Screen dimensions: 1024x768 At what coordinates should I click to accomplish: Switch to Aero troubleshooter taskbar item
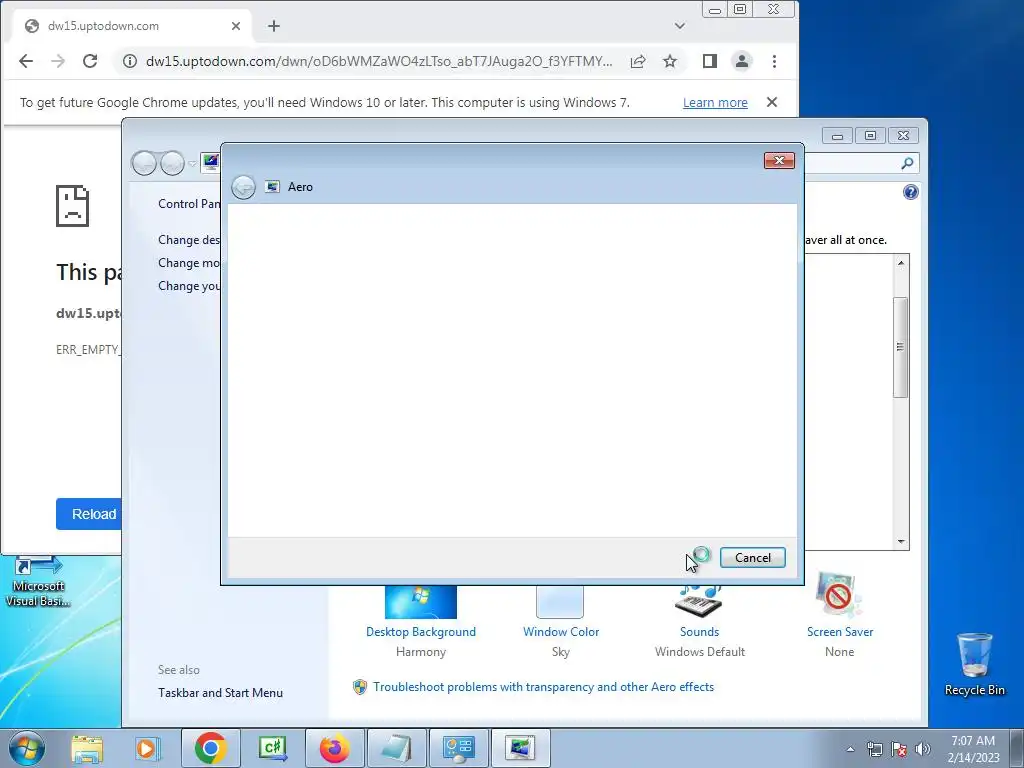pos(520,748)
